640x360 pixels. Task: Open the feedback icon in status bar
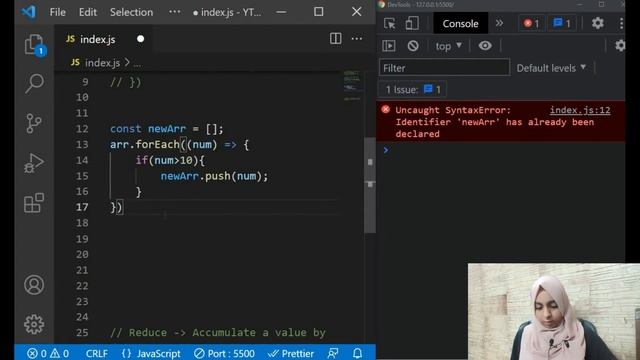(x=333, y=353)
